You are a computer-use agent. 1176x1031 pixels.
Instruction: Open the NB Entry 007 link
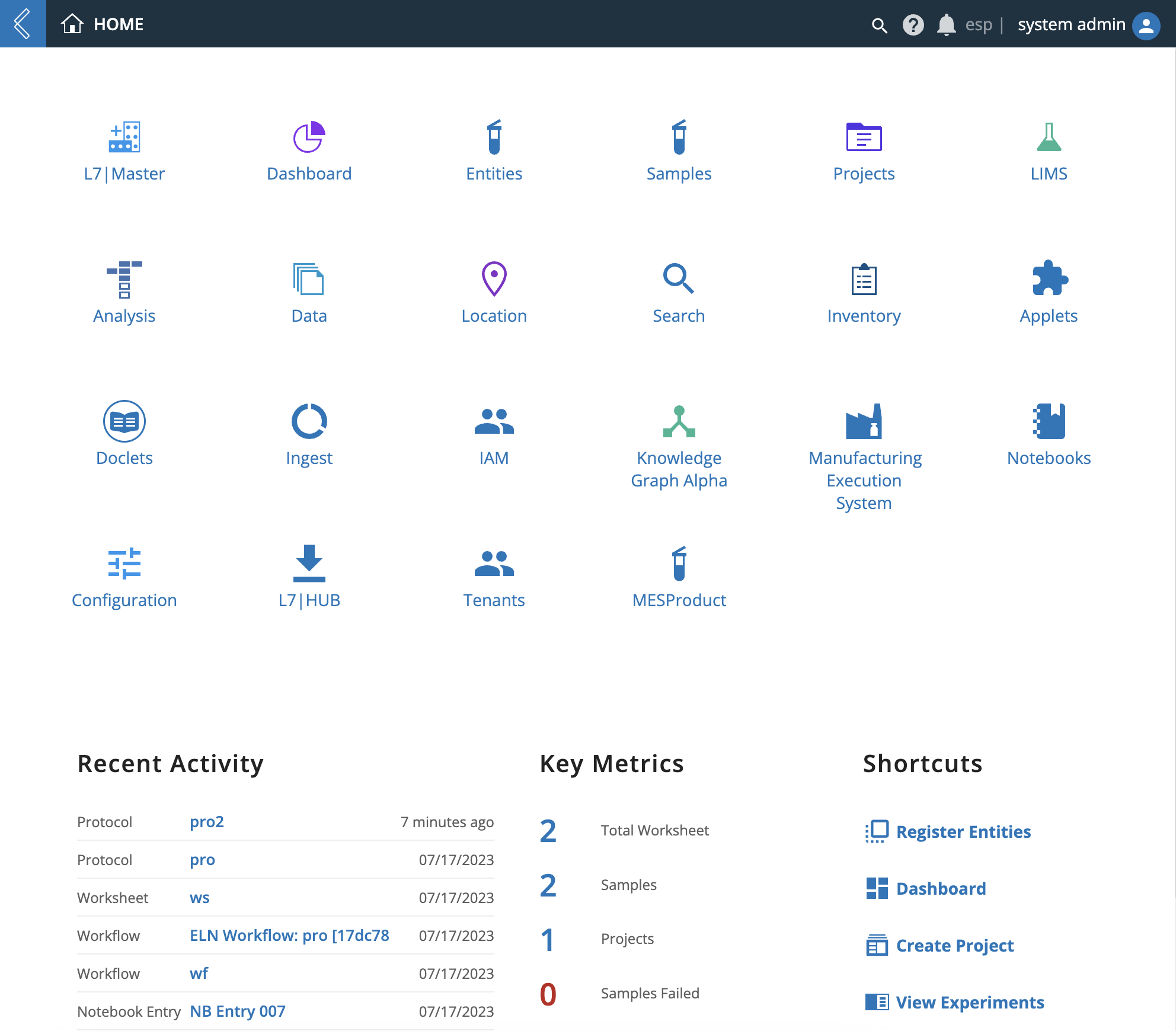(238, 1011)
